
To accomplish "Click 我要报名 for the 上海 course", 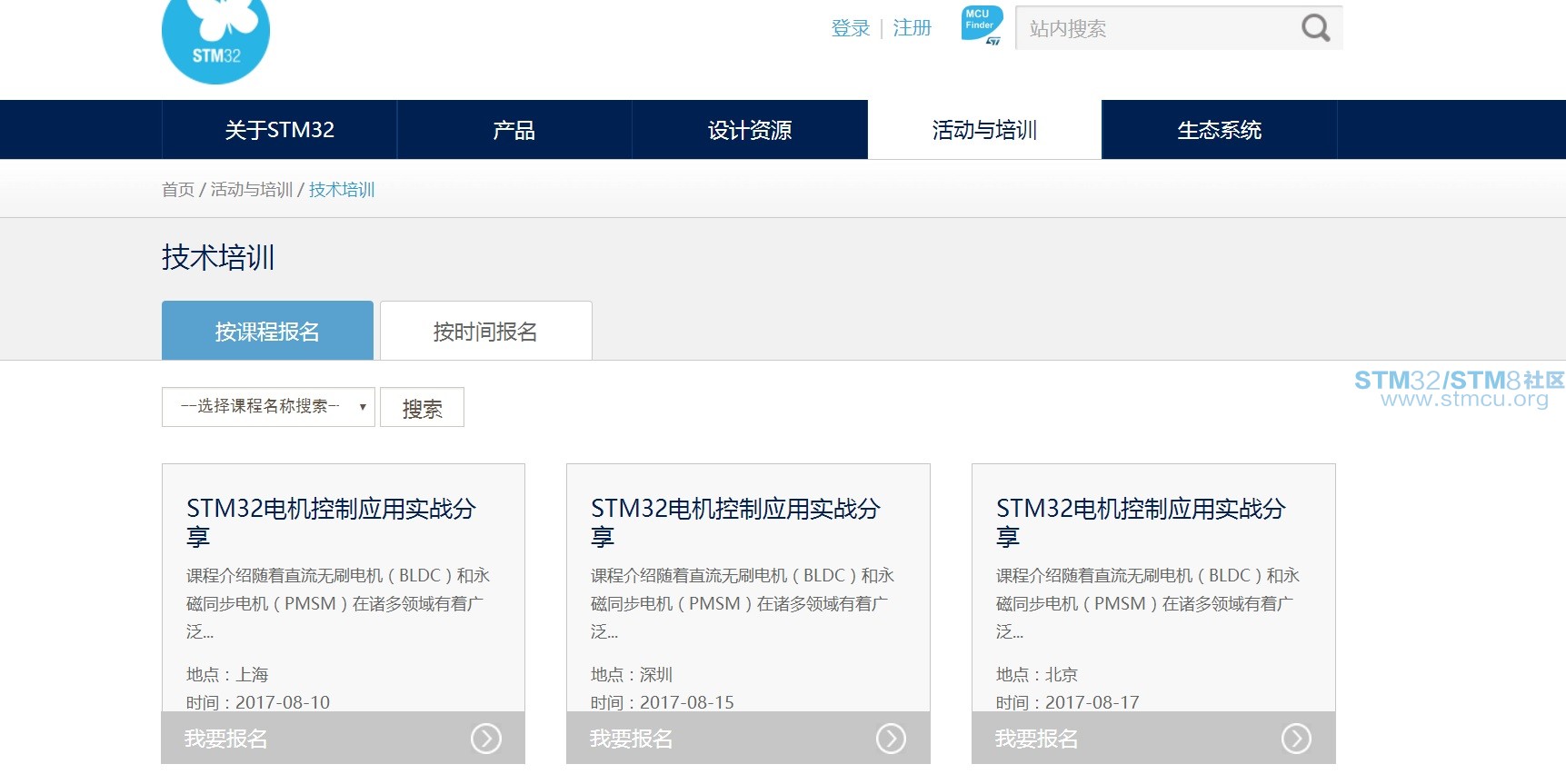I will (344, 738).
